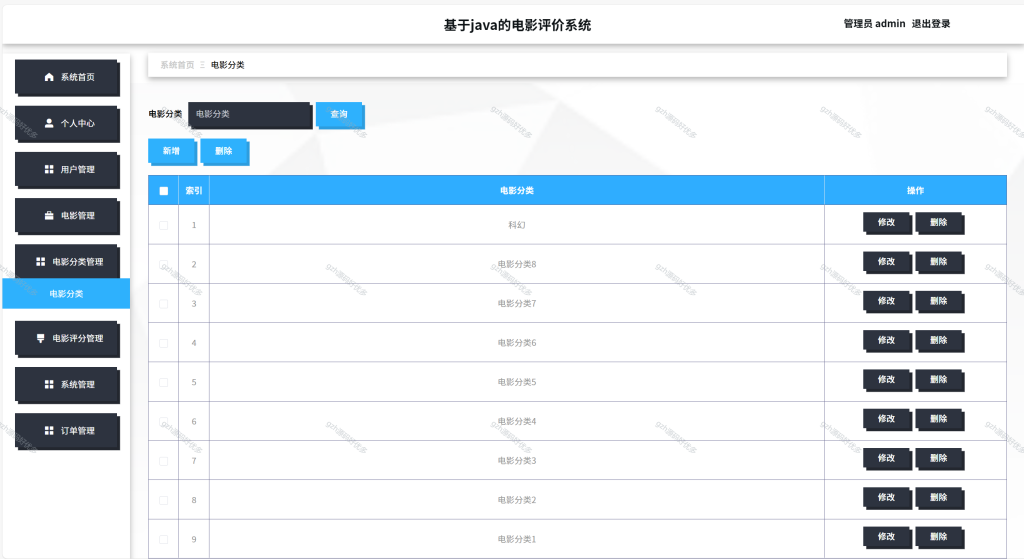Collapse 电影分类管理 sidebar menu
This screenshot has height=559, width=1024.
point(67,262)
